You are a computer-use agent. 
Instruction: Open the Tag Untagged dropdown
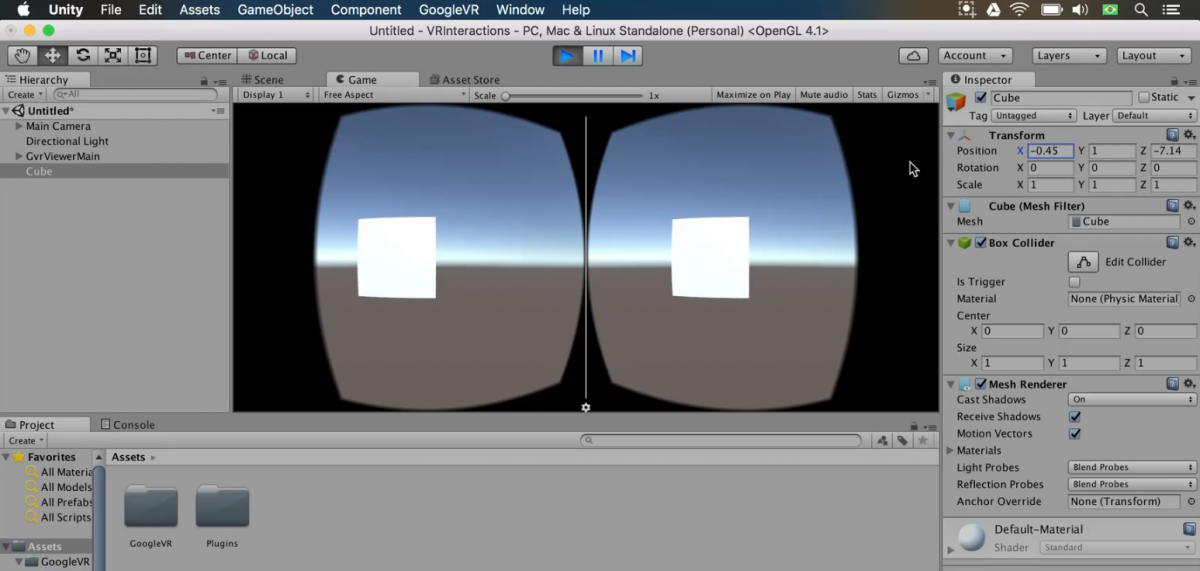click(1034, 116)
